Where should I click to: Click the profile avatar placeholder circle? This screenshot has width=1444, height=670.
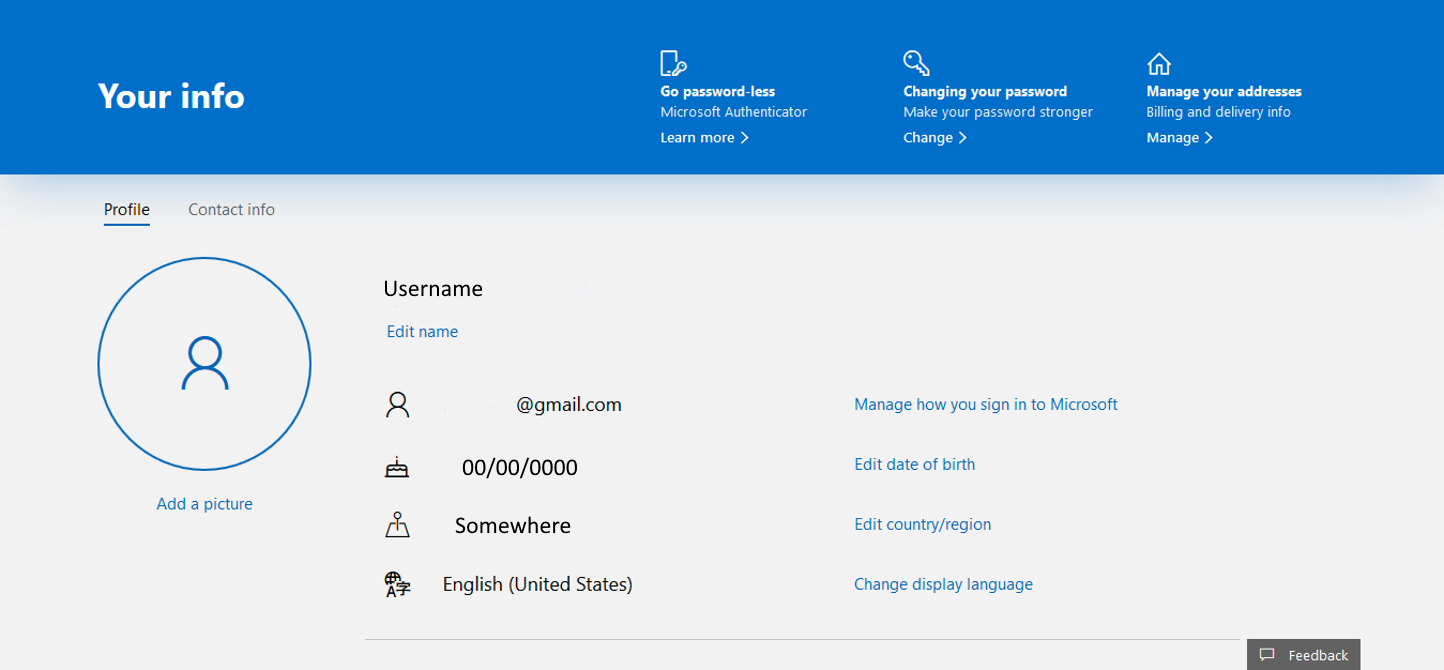(204, 364)
